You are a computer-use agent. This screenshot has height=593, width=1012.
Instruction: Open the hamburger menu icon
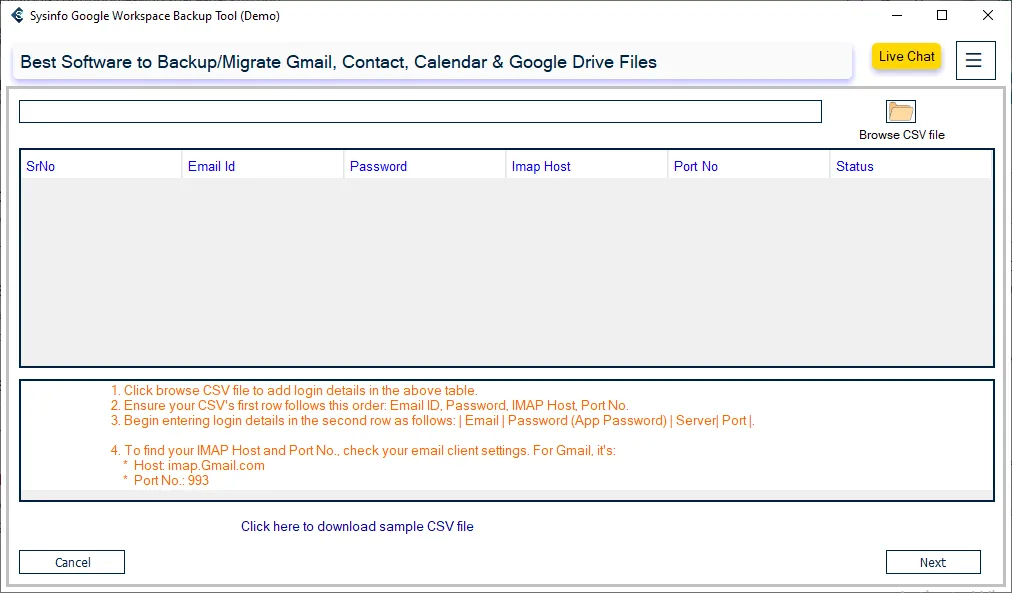(975, 61)
